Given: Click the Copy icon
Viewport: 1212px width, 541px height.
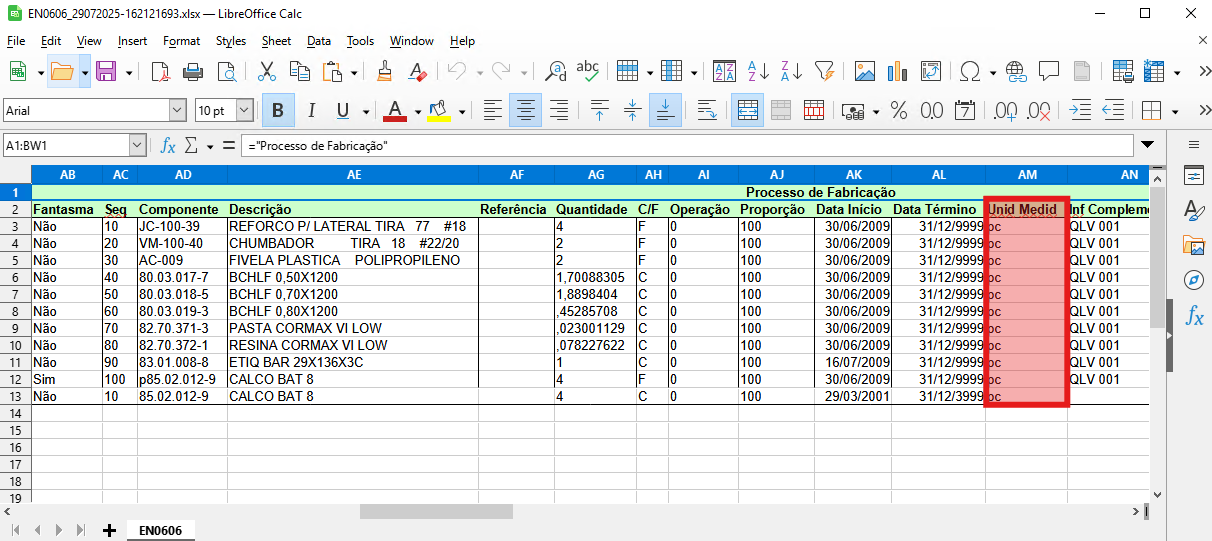Looking at the screenshot, I should click(x=299, y=72).
